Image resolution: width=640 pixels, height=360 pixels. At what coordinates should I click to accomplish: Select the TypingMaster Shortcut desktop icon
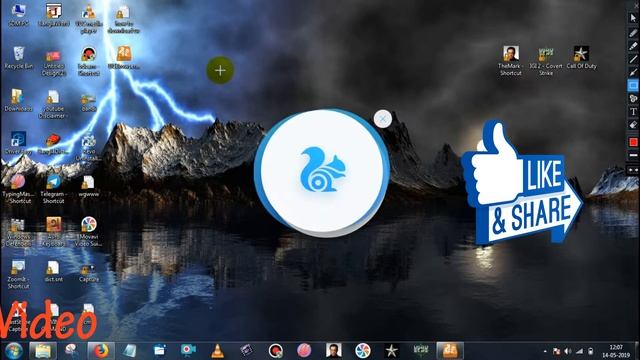(x=18, y=189)
